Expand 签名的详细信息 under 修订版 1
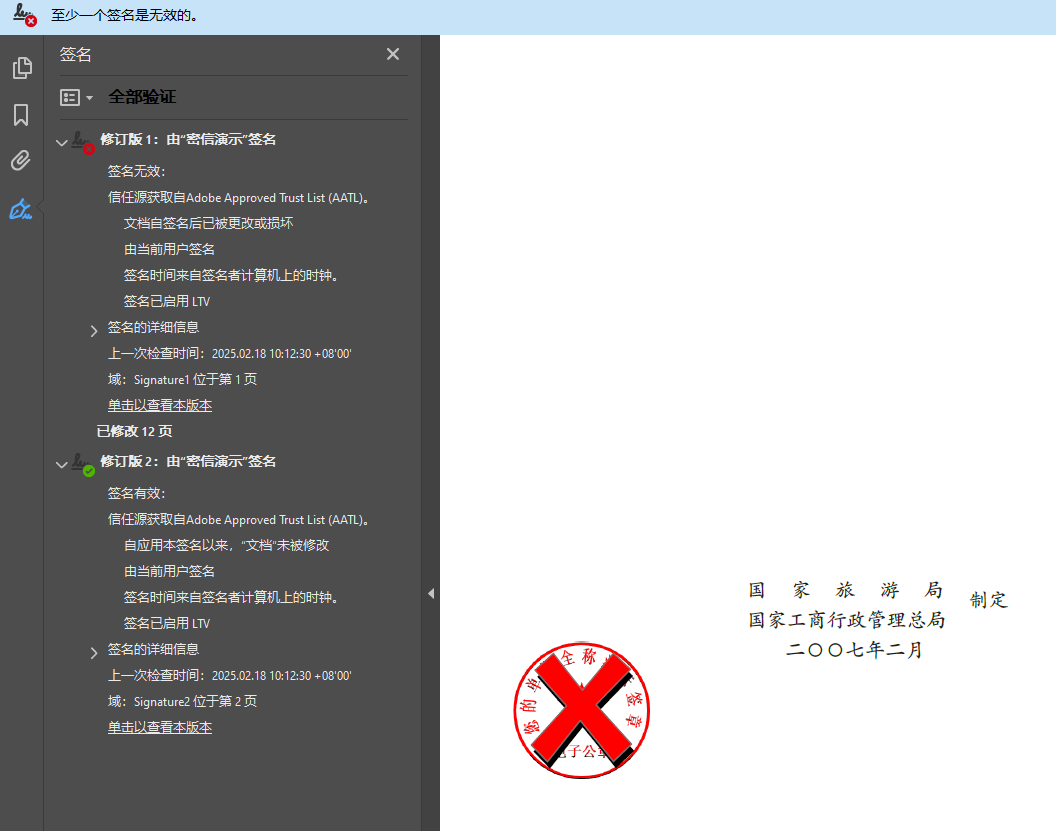 pyautogui.click(x=94, y=330)
